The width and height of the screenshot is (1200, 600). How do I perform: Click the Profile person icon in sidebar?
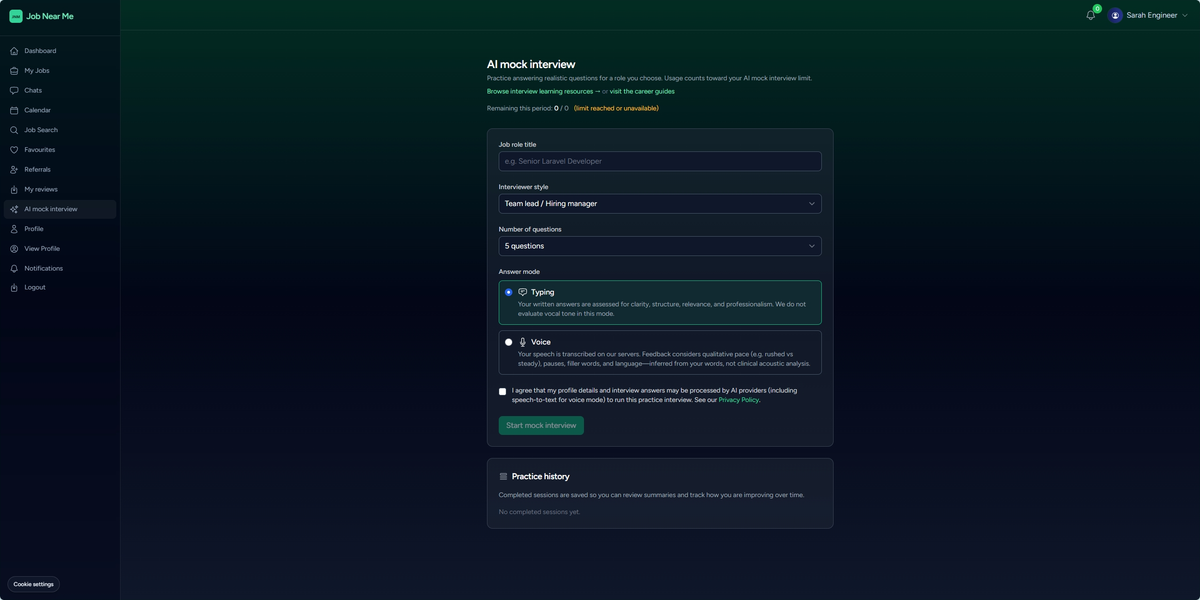pyautogui.click(x=14, y=229)
